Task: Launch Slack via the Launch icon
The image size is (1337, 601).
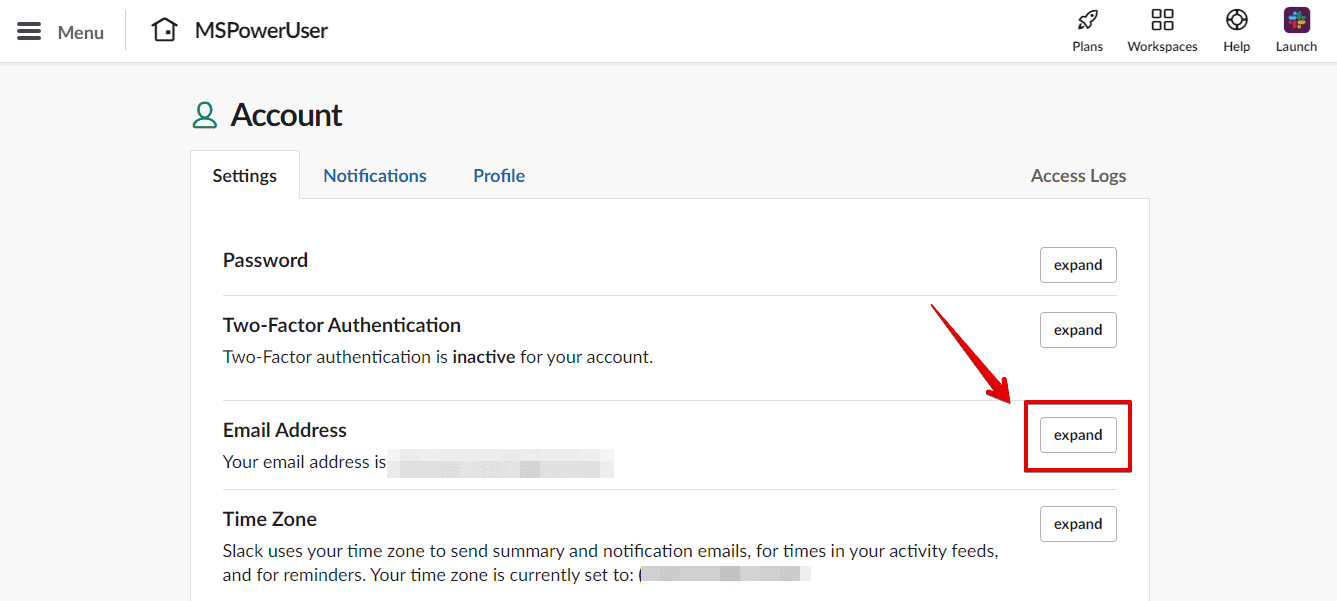Action: (x=1297, y=20)
